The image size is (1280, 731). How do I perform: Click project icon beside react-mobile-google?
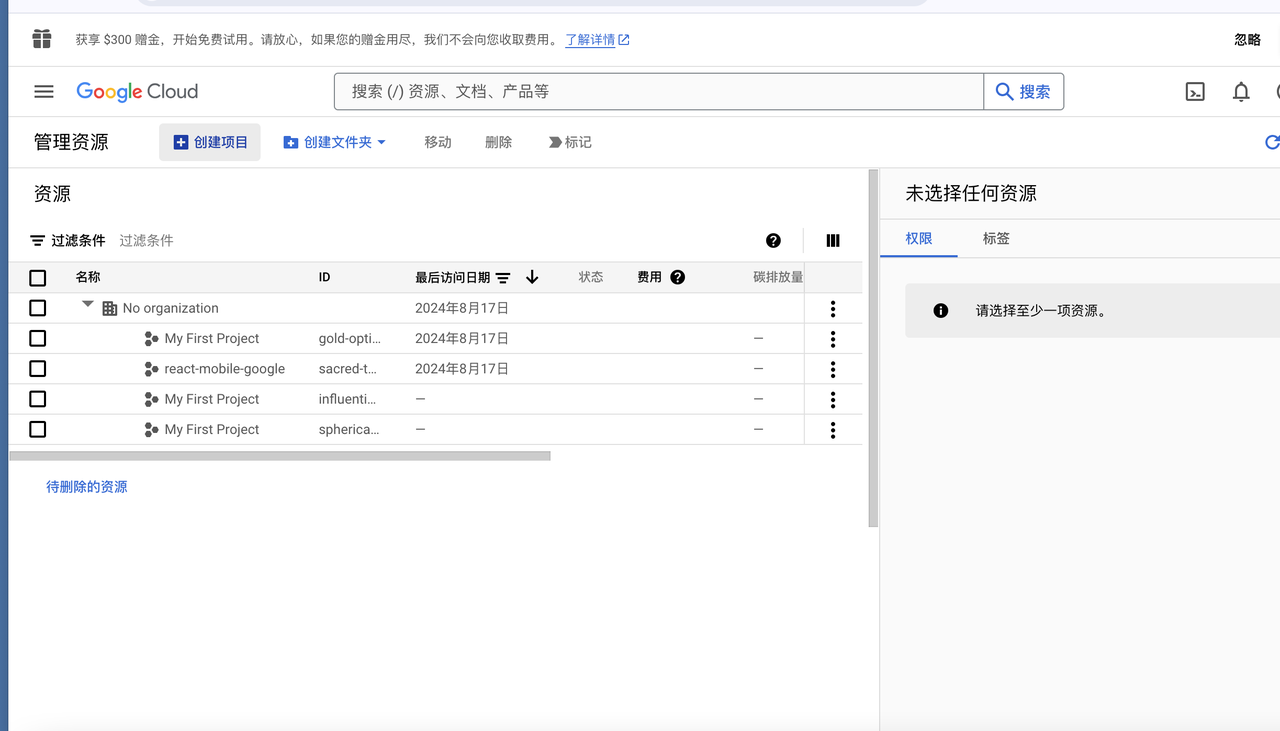pyautogui.click(x=151, y=369)
